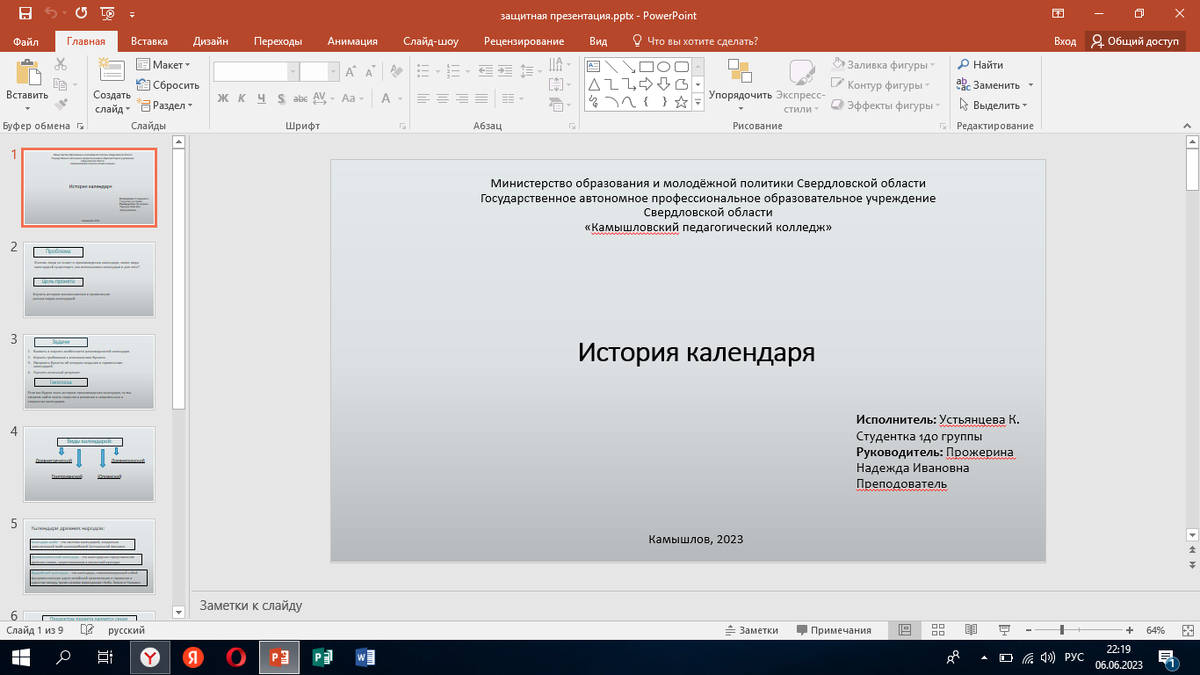The image size is (1200, 675).
Task: Click the Общий доступ (Share) button
Action: [x=1136, y=41]
